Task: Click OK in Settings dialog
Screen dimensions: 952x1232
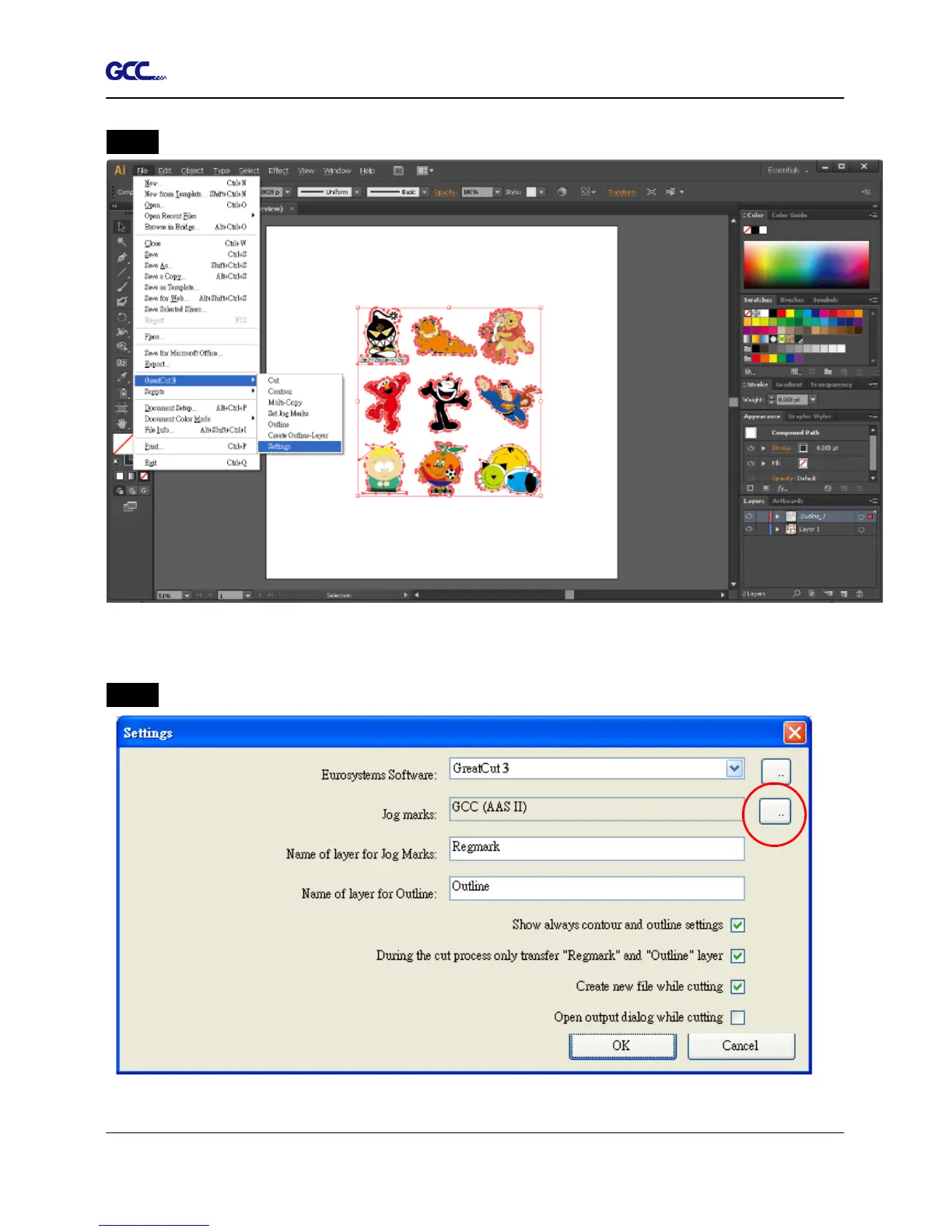Action: click(622, 1046)
